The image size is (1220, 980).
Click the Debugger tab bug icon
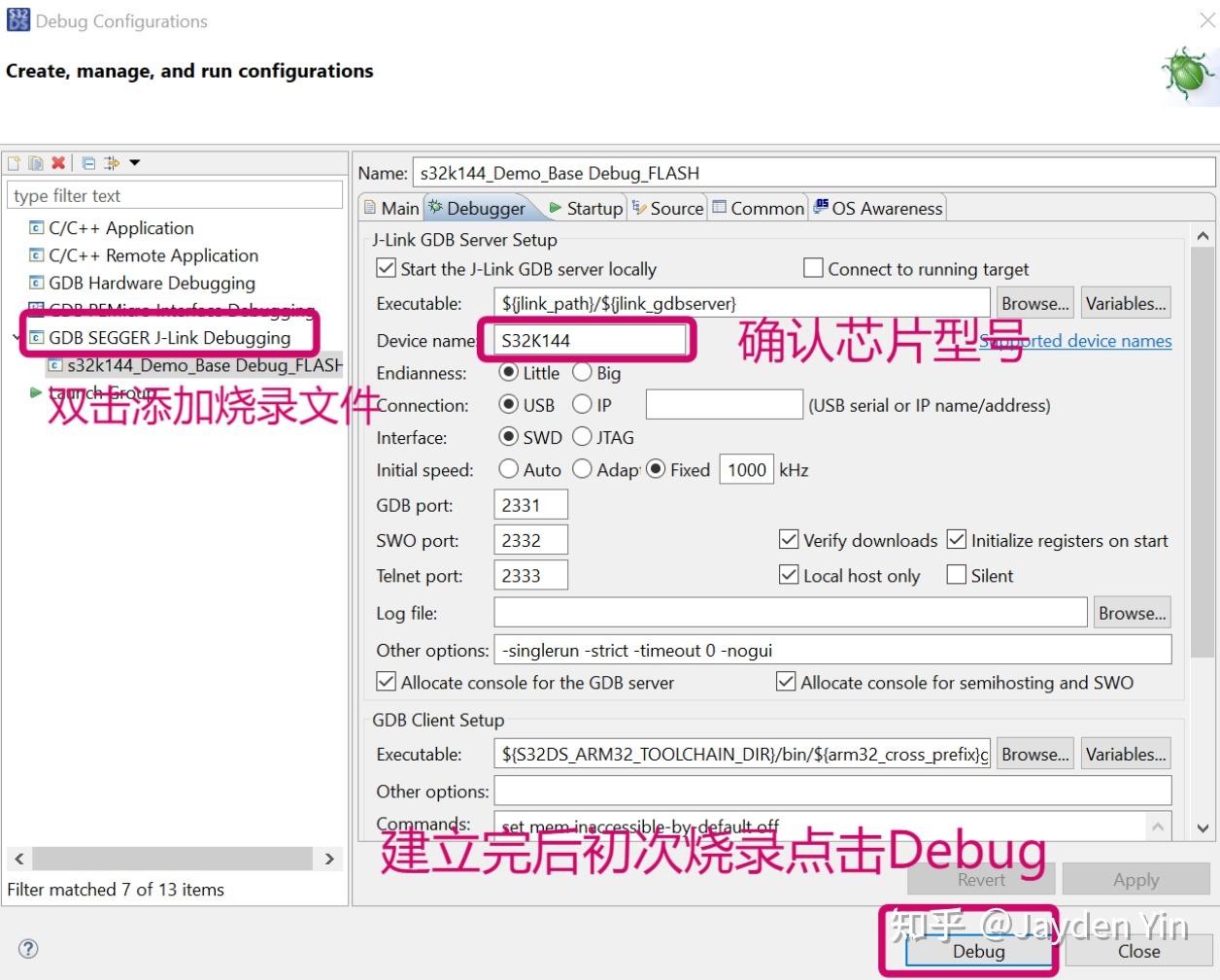(436, 207)
